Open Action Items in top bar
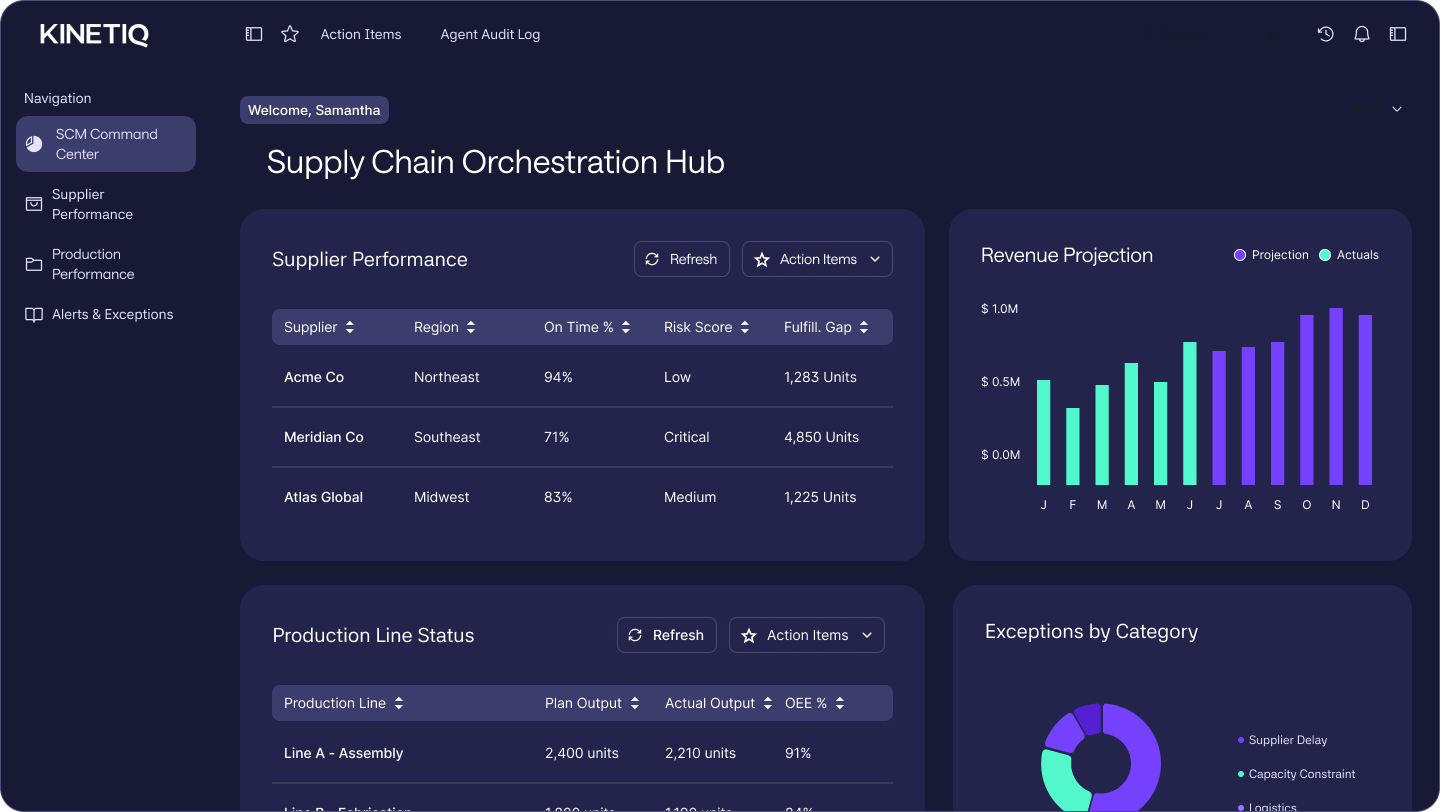Image resolution: width=1440 pixels, height=812 pixels. click(x=361, y=34)
